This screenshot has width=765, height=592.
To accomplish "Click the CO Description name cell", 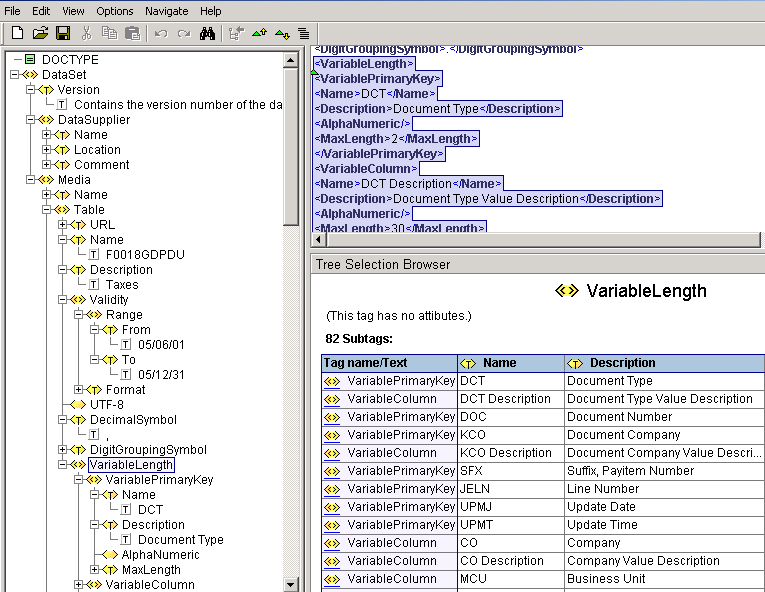I will (x=511, y=561).
